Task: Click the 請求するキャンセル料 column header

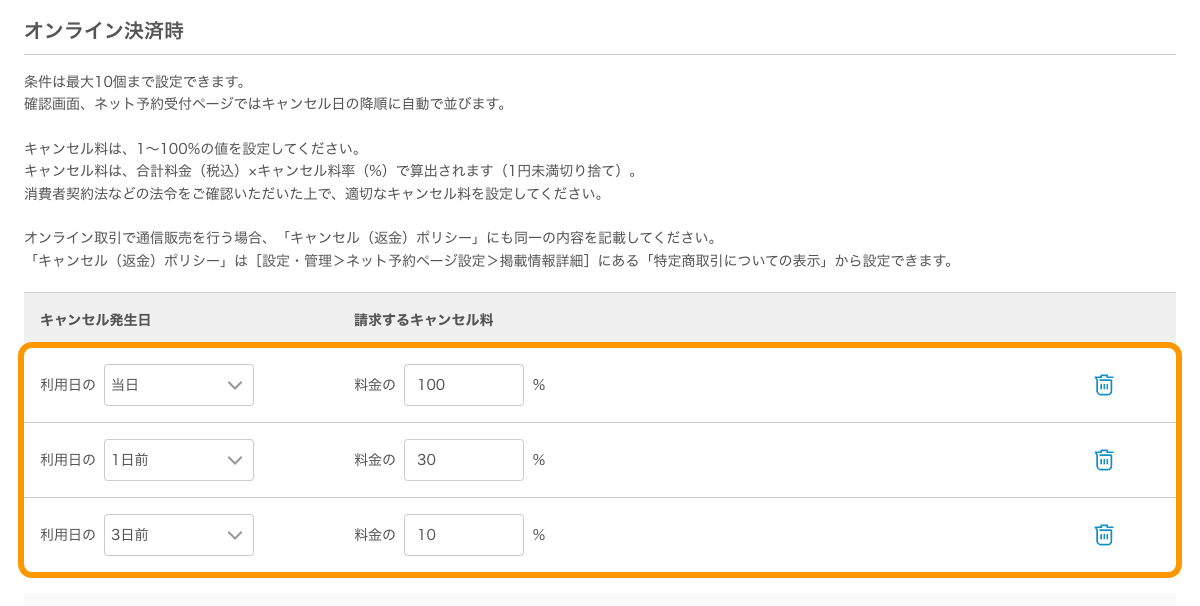Action: 424,320
